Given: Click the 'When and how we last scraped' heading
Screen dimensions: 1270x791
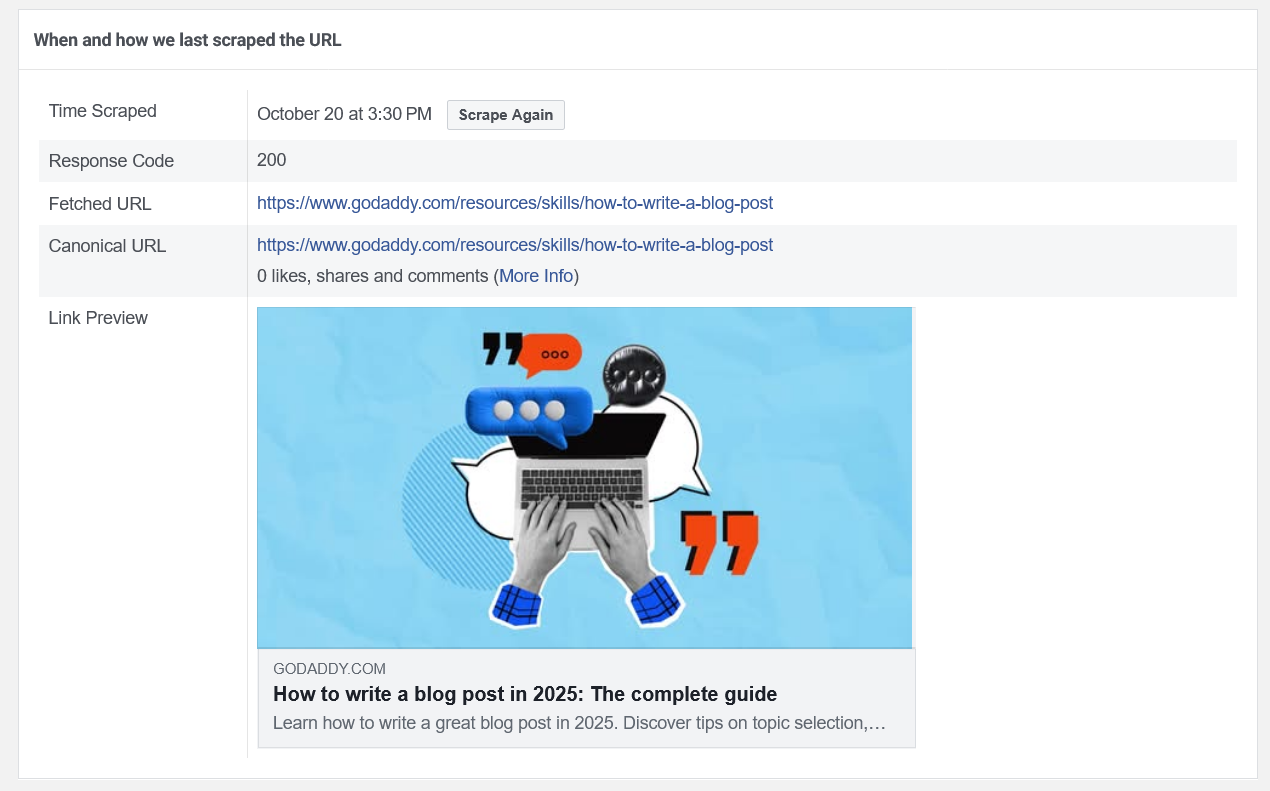Looking at the screenshot, I should click(x=187, y=41).
